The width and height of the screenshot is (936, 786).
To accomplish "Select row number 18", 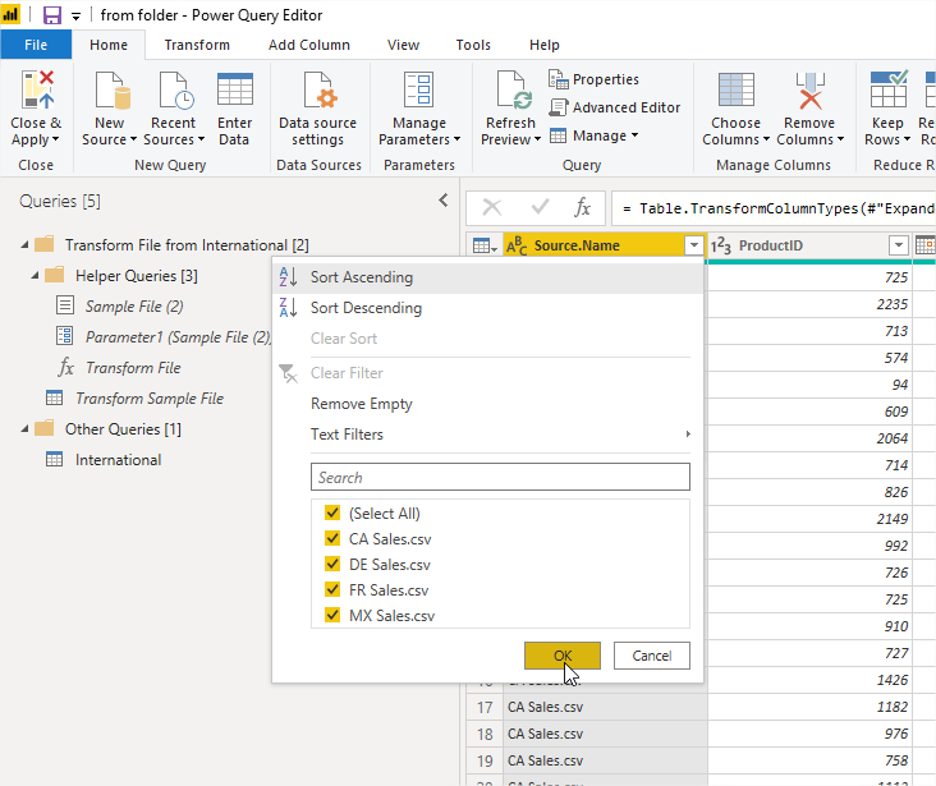I will 485,733.
